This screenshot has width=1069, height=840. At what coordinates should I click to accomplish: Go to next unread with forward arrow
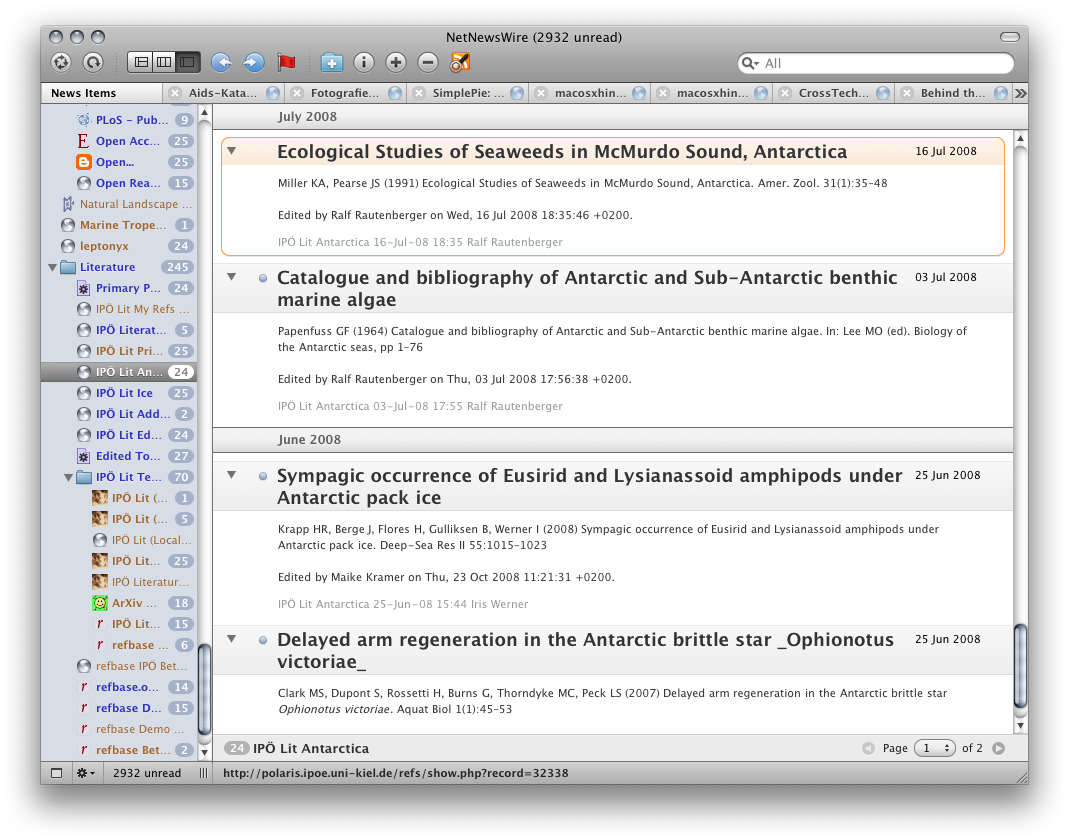click(254, 63)
